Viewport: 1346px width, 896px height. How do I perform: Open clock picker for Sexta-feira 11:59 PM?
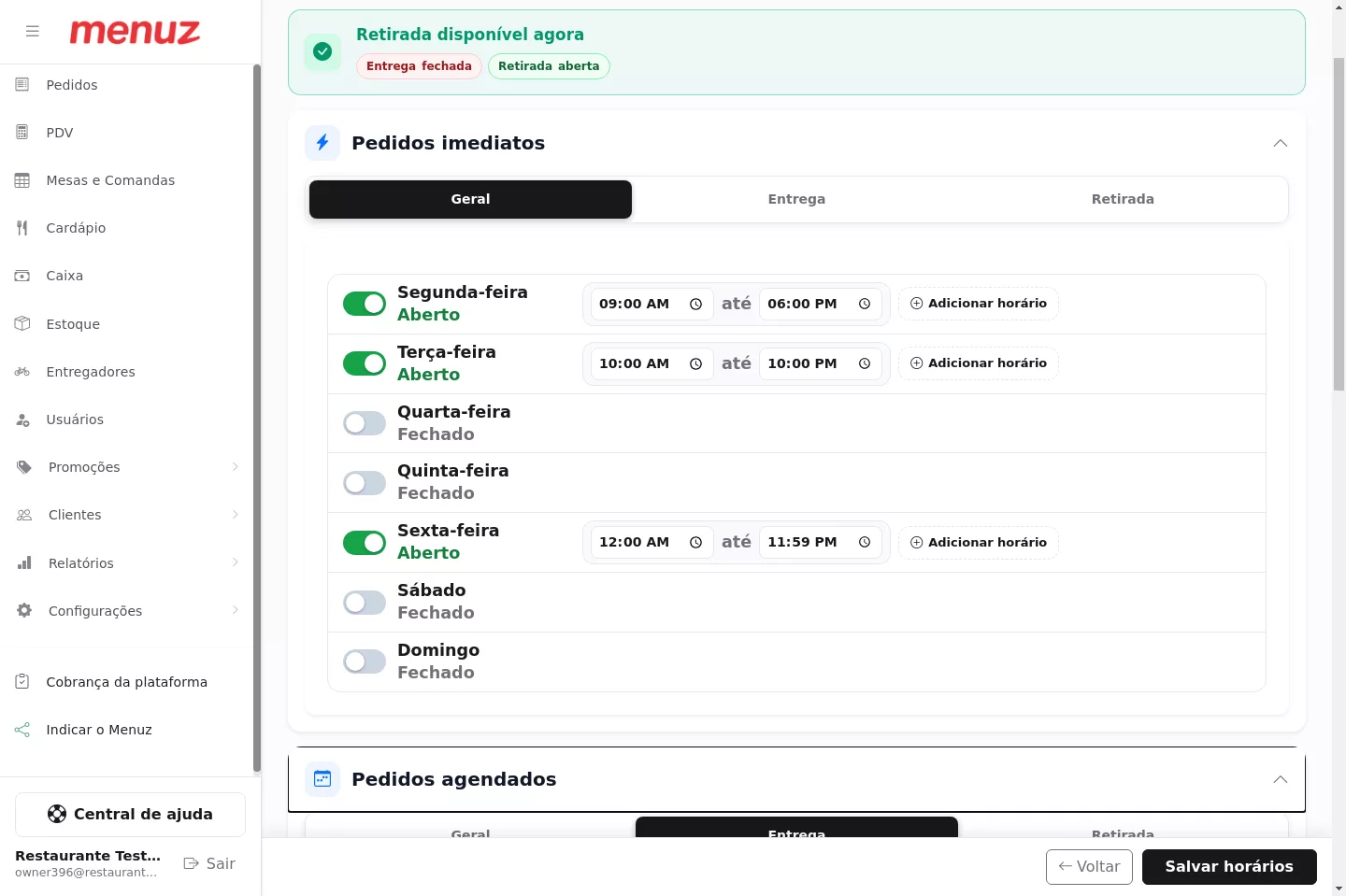865,542
